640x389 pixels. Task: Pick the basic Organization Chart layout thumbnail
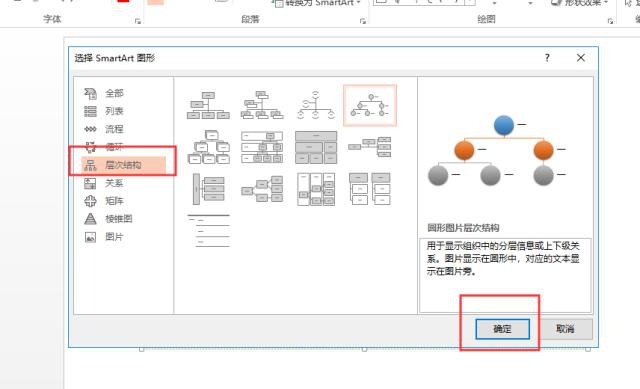pyautogui.click(x=208, y=106)
